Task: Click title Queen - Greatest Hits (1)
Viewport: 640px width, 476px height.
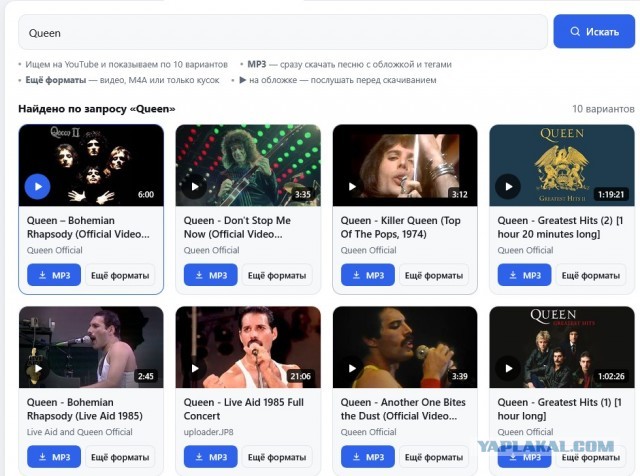Action: (559, 409)
